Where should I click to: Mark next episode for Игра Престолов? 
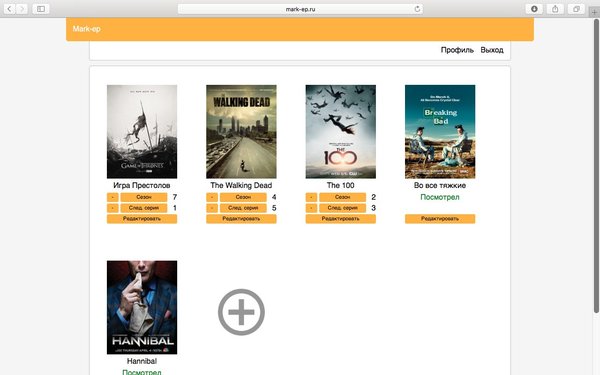point(143,208)
